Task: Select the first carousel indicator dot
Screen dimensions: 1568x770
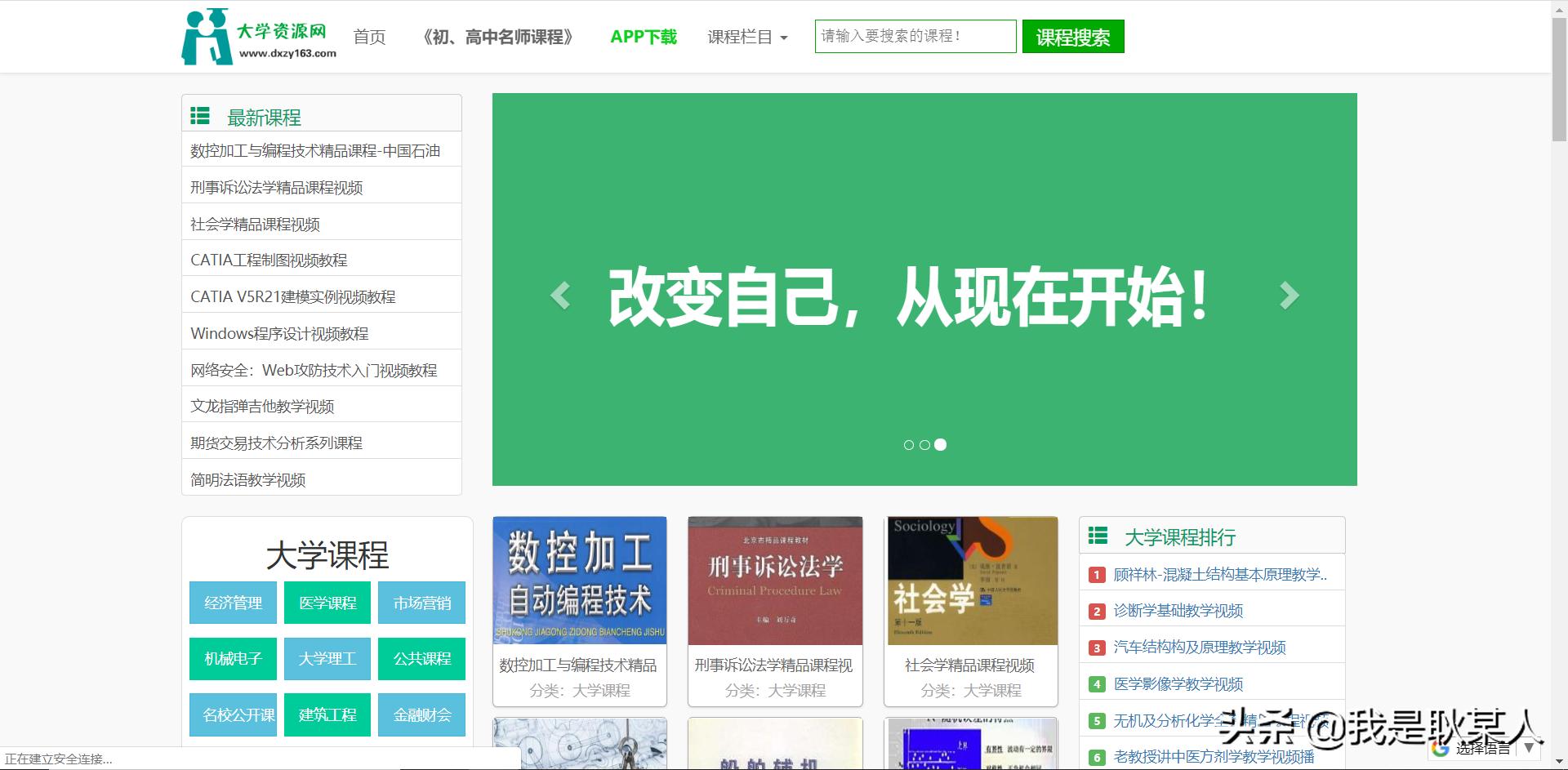Action: [909, 445]
